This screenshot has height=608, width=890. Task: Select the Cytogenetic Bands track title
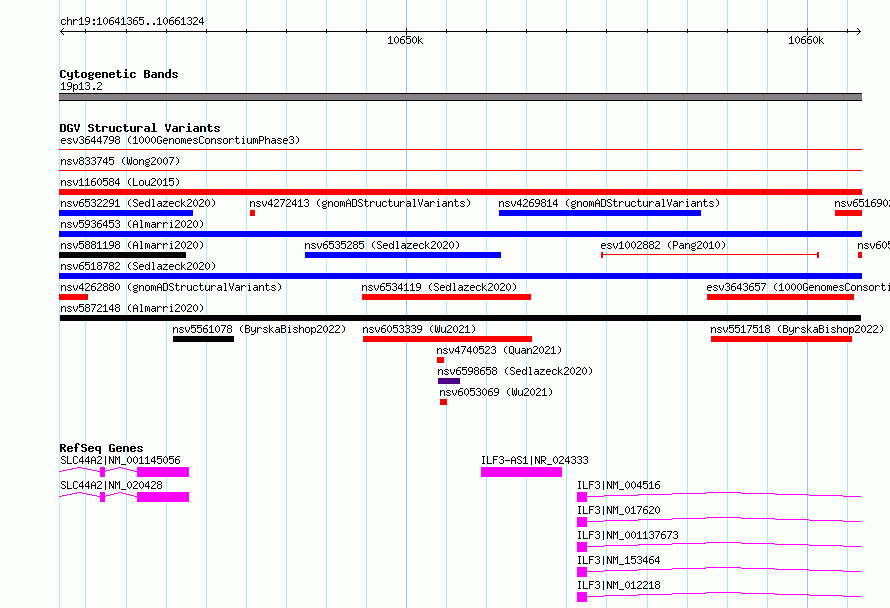pos(119,74)
